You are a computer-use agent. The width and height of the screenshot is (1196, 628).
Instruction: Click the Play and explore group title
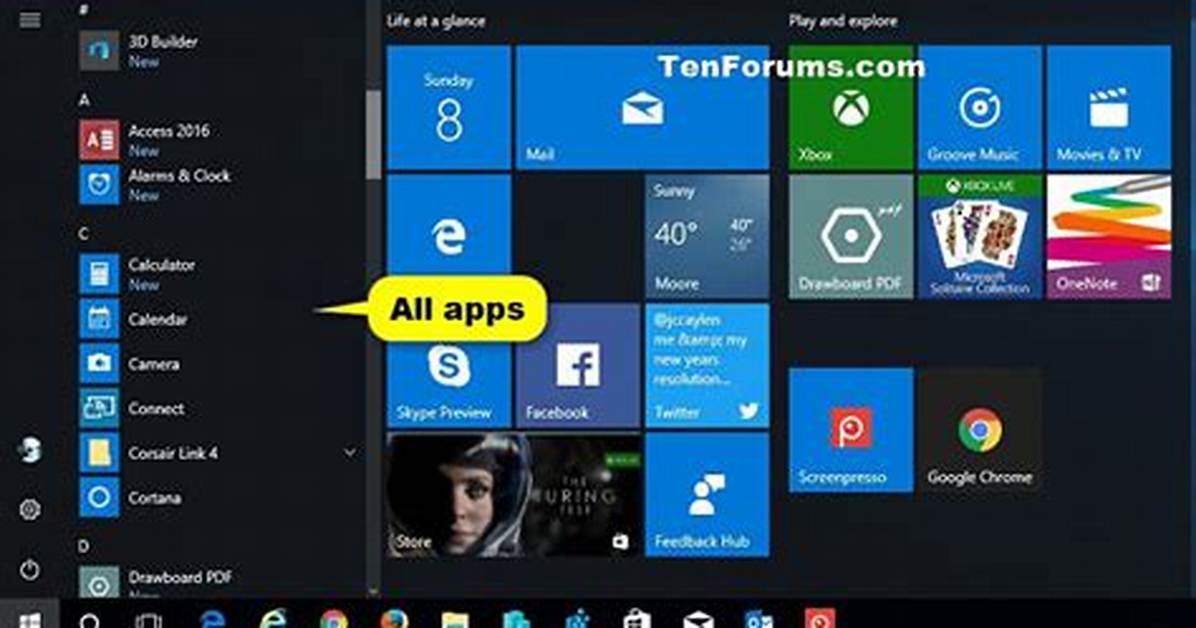pos(843,21)
